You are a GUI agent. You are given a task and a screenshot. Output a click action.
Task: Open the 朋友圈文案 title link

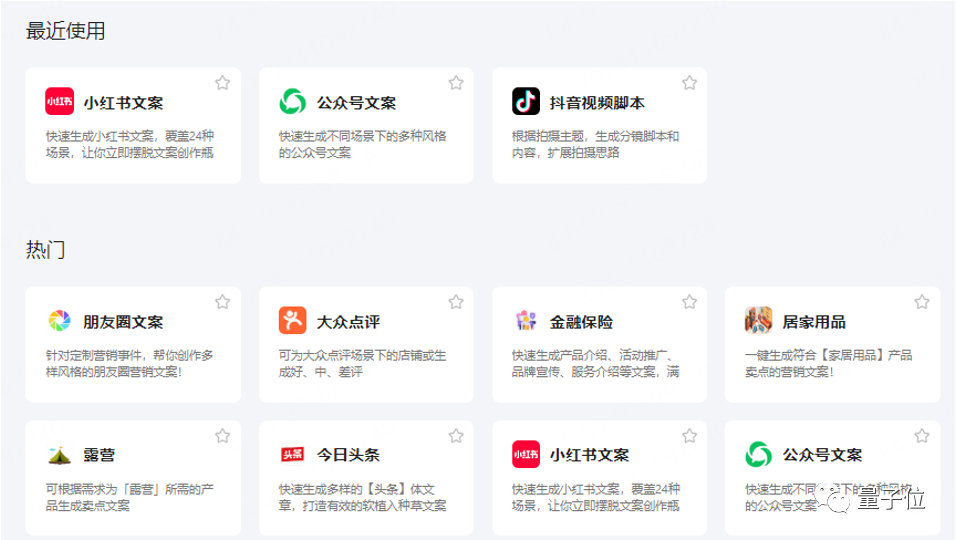tap(123, 322)
